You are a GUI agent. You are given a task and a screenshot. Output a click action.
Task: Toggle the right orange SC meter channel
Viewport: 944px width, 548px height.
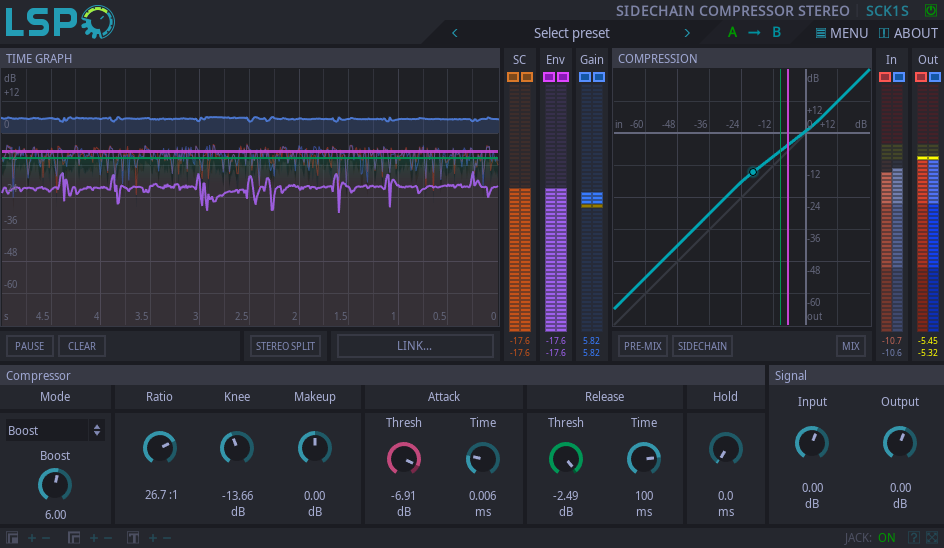coord(527,77)
